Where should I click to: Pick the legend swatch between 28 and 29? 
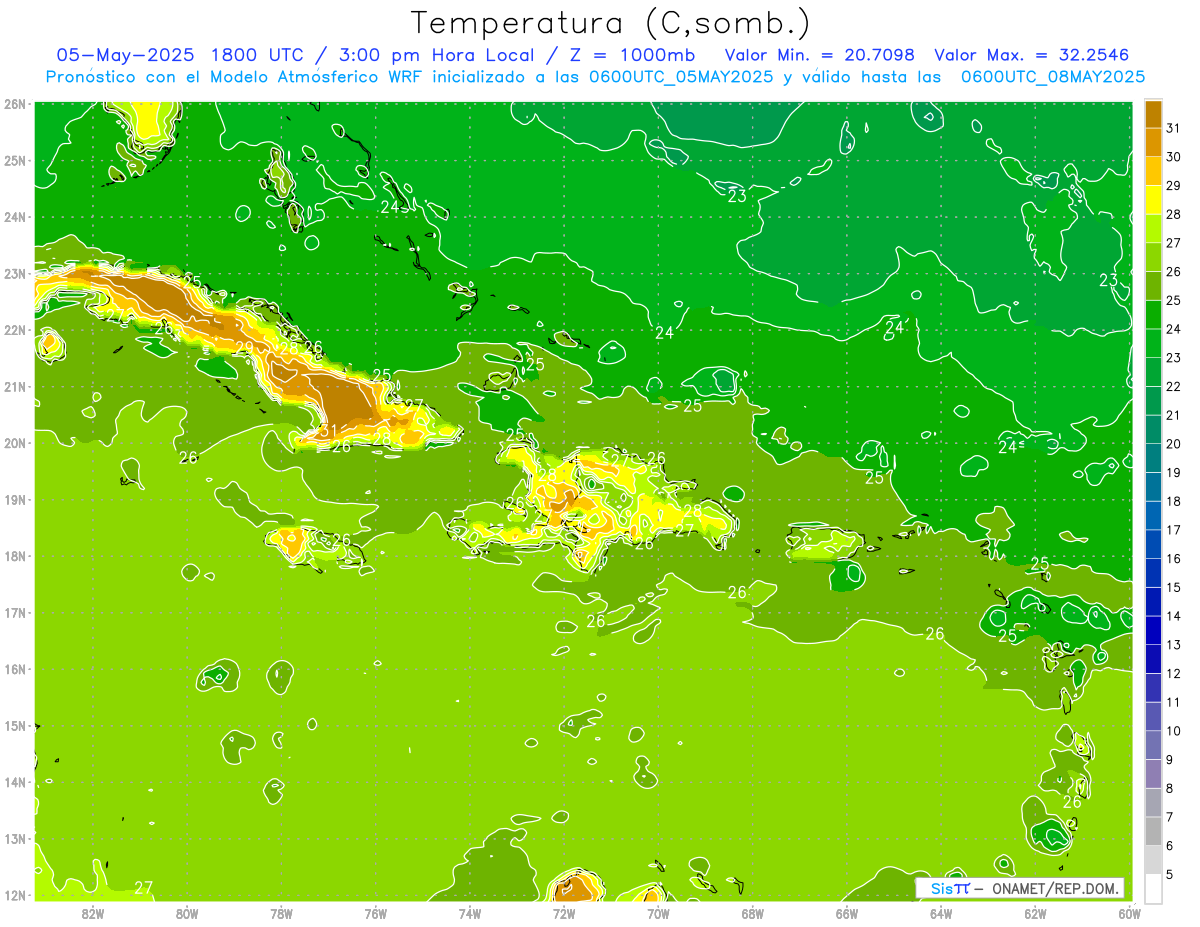pyautogui.click(x=1154, y=200)
